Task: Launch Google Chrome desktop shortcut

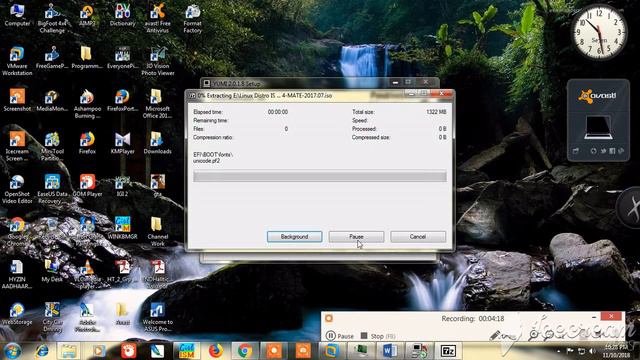Action: click(x=17, y=231)
